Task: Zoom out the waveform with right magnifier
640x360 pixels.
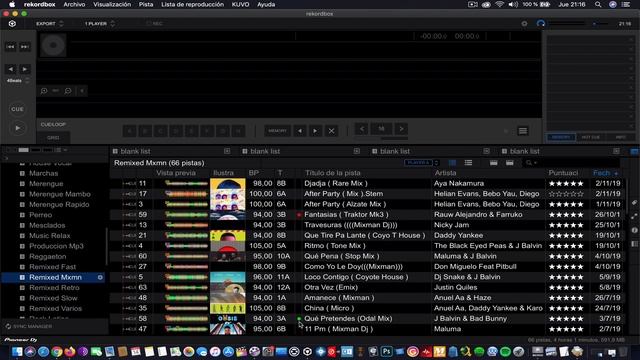Action: (68, 91)
